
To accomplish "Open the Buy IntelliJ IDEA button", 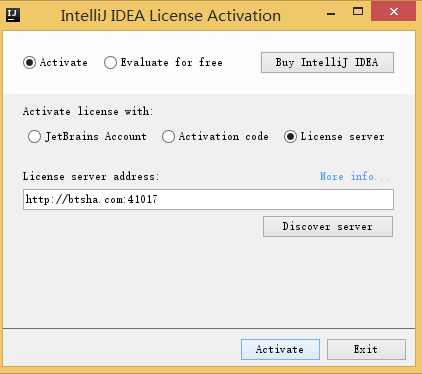I will pos(327,62).
